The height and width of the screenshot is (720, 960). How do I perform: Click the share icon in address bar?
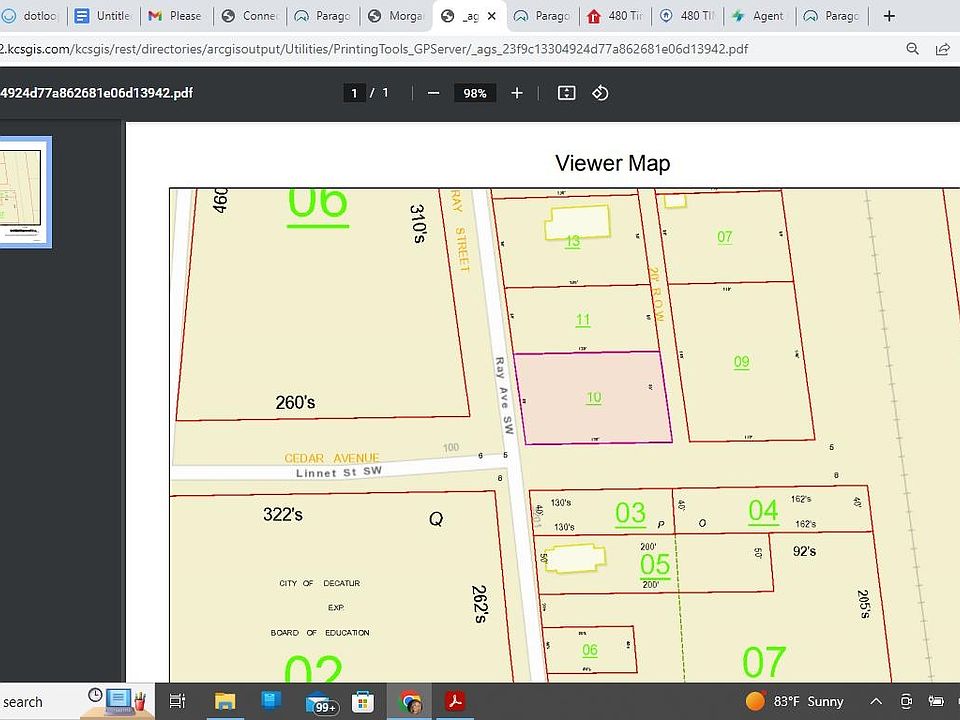pyautogui.click(x=942, y=48)
